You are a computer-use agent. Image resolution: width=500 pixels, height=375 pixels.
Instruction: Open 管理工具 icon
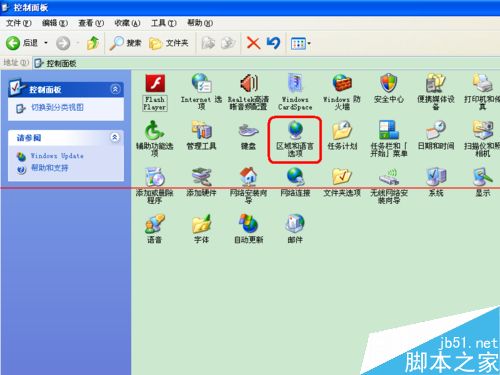click(x=201, y=130)
